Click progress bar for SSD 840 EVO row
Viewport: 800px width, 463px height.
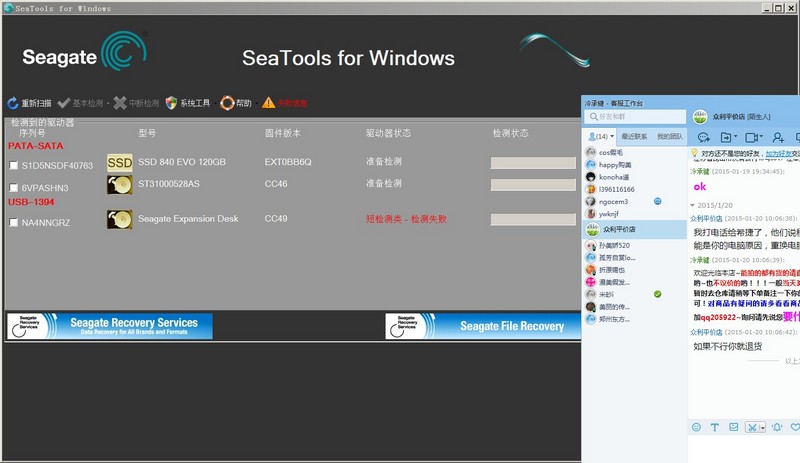[533, 163]
